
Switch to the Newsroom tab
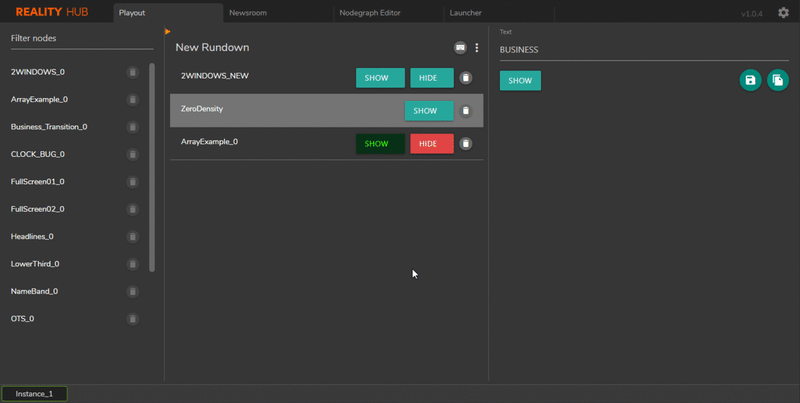(x=279, y=13)
